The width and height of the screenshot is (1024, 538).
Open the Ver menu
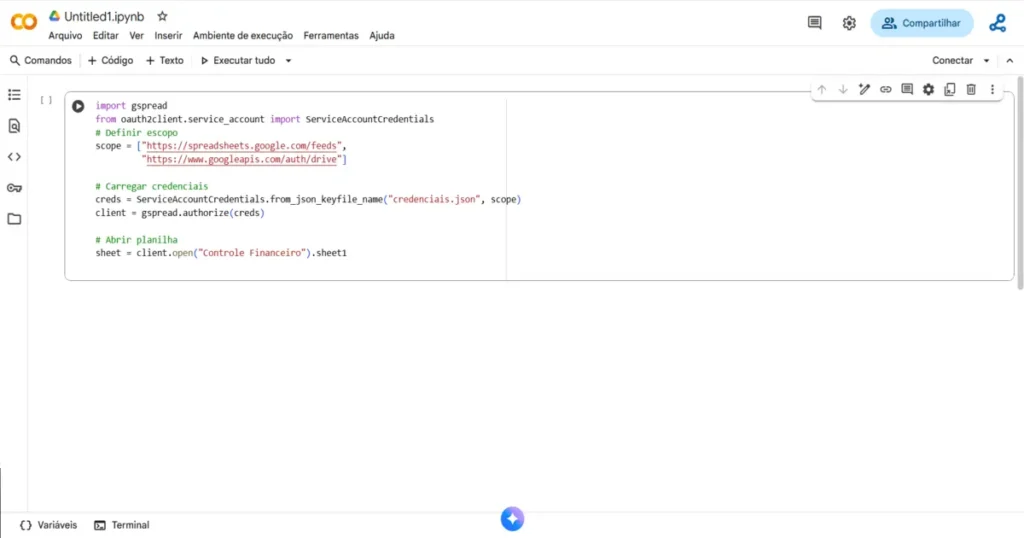coord(136,36)
